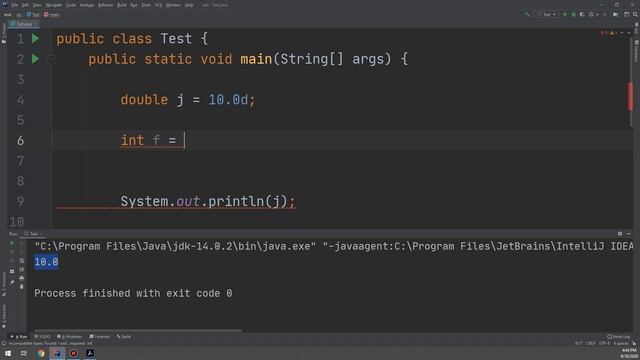
Task: Open Project Structure icon in toolbar
Action: point(615,14)
